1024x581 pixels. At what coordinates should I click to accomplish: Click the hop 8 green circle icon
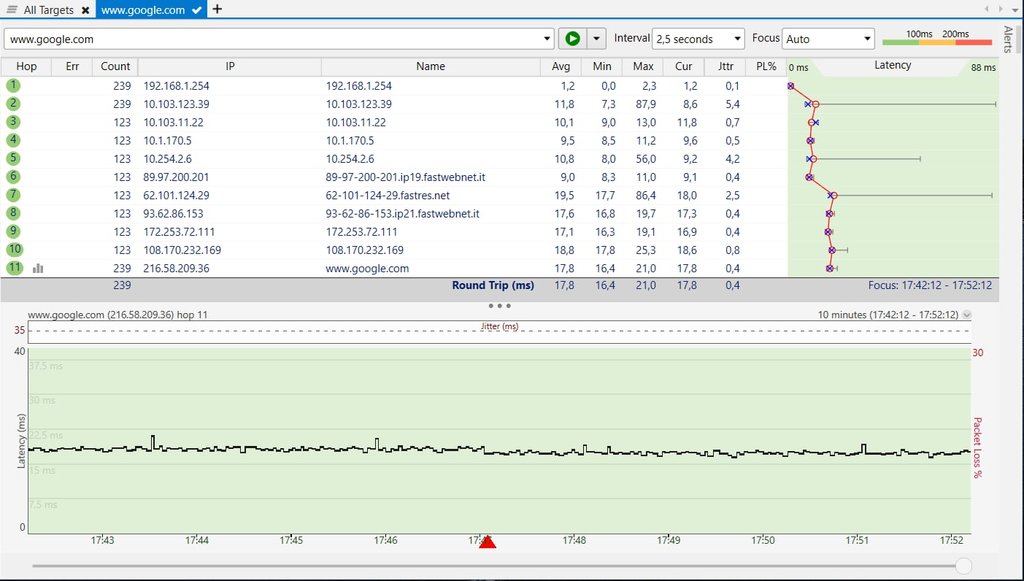[x=13, y=213]
